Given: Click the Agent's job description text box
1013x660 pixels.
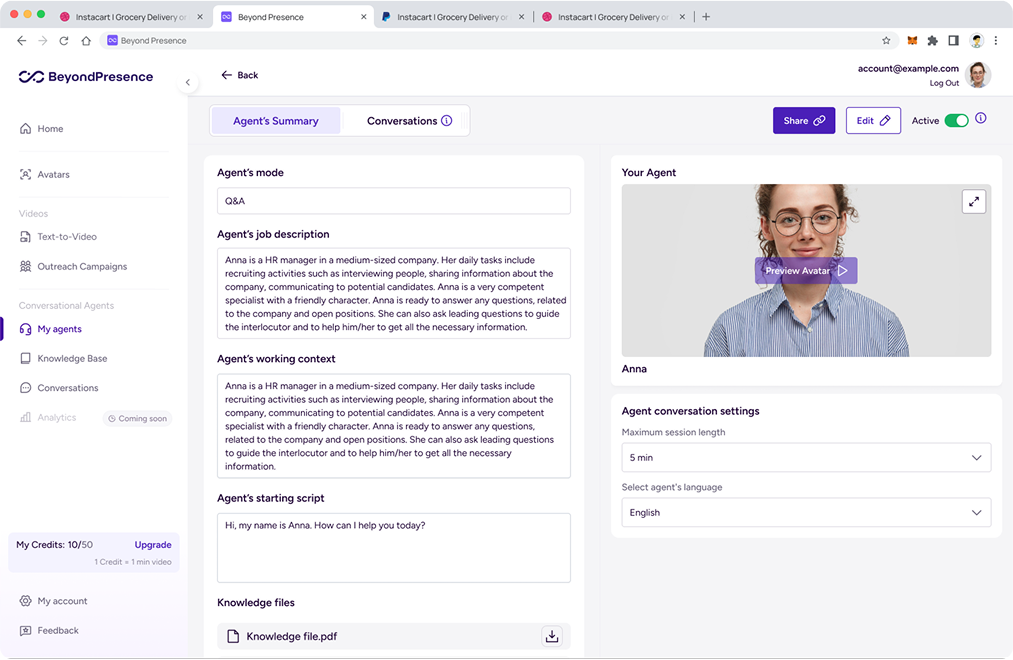Looking at the screenshot, I should [393, 293].
